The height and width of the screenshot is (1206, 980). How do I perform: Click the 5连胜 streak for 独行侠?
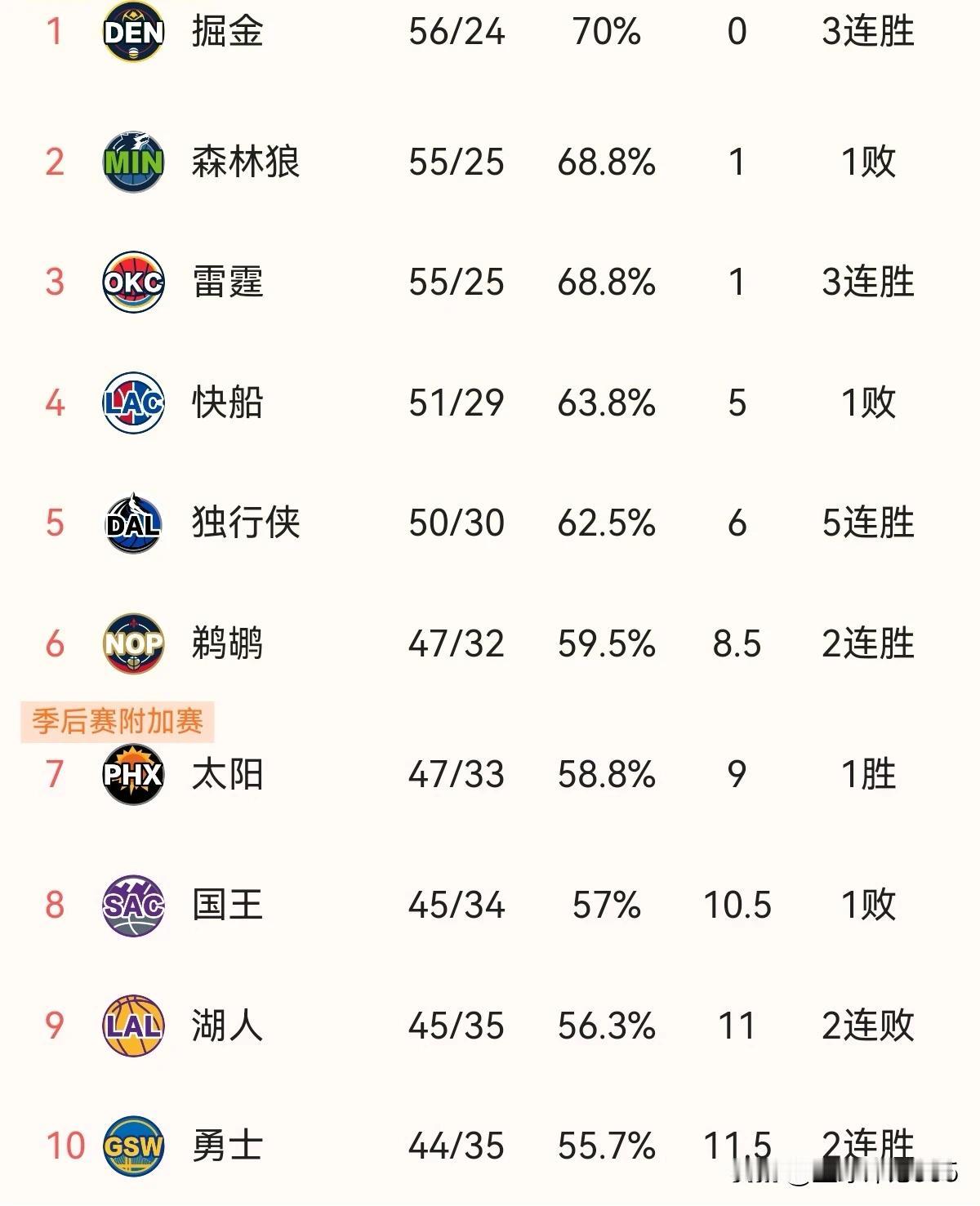coord(868,523)
